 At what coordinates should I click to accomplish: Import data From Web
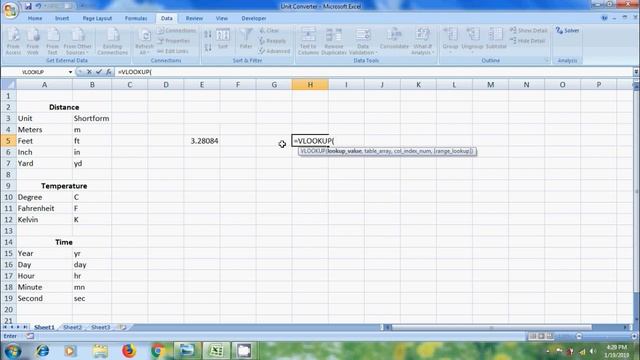(33, 41)
